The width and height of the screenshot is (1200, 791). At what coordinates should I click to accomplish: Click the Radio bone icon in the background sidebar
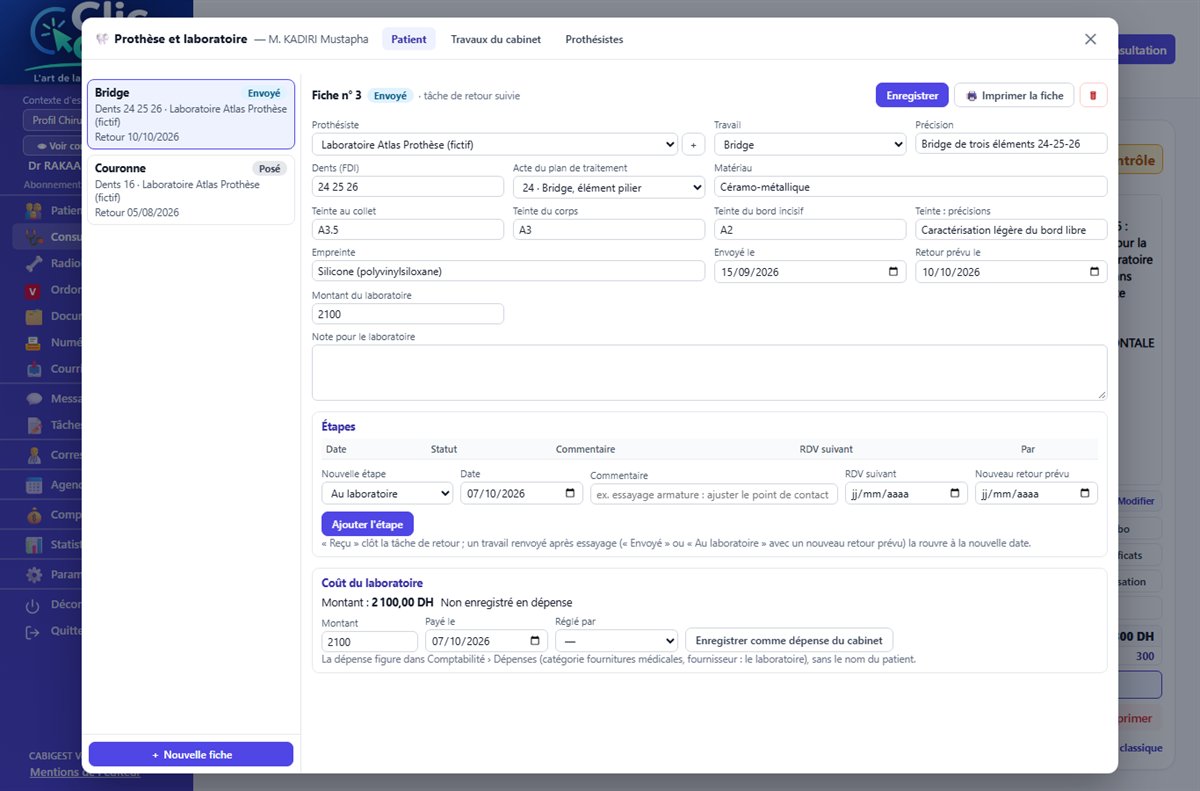coord(34,264)
